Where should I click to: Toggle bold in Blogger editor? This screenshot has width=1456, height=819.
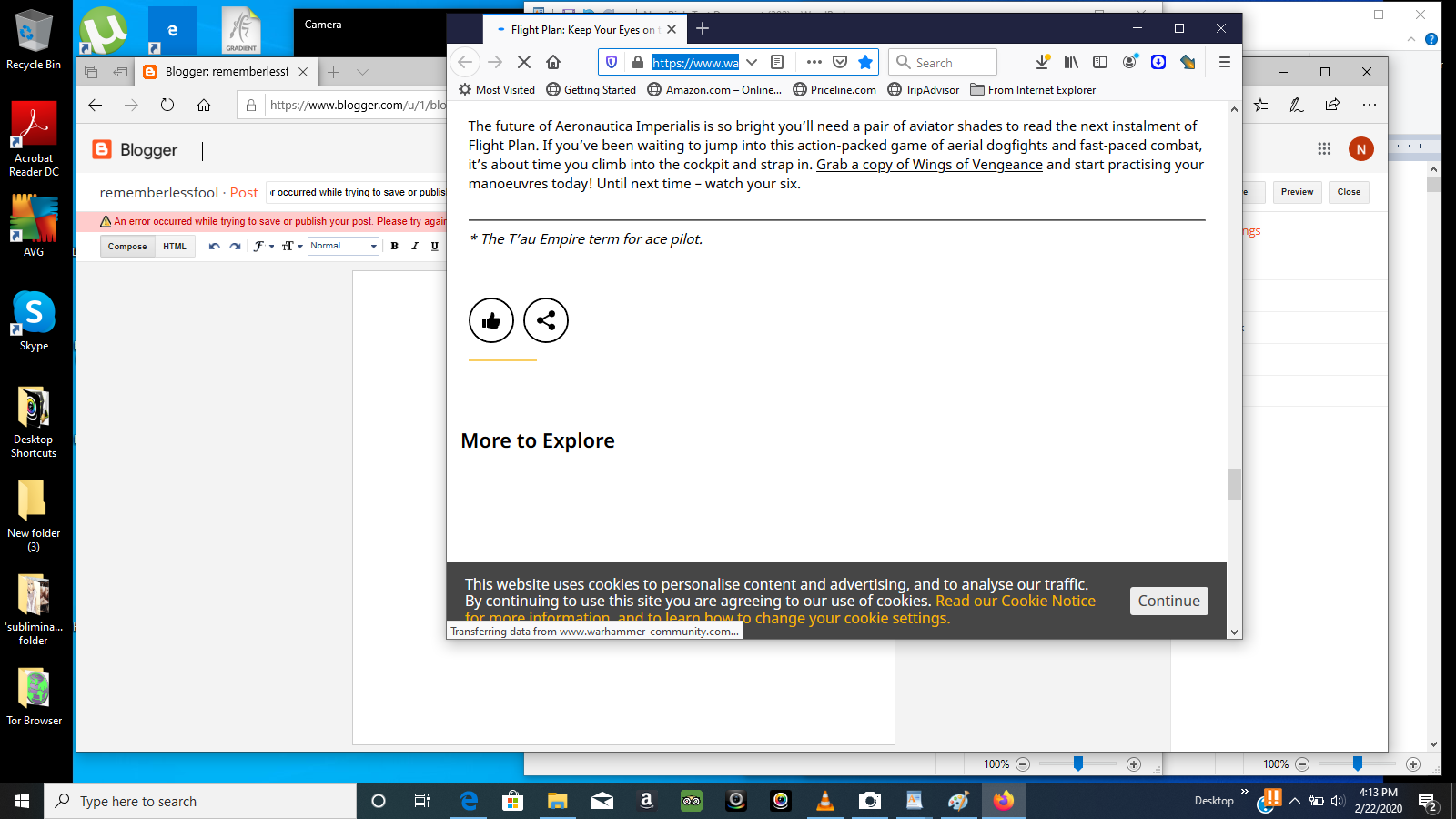coord(394,246)
